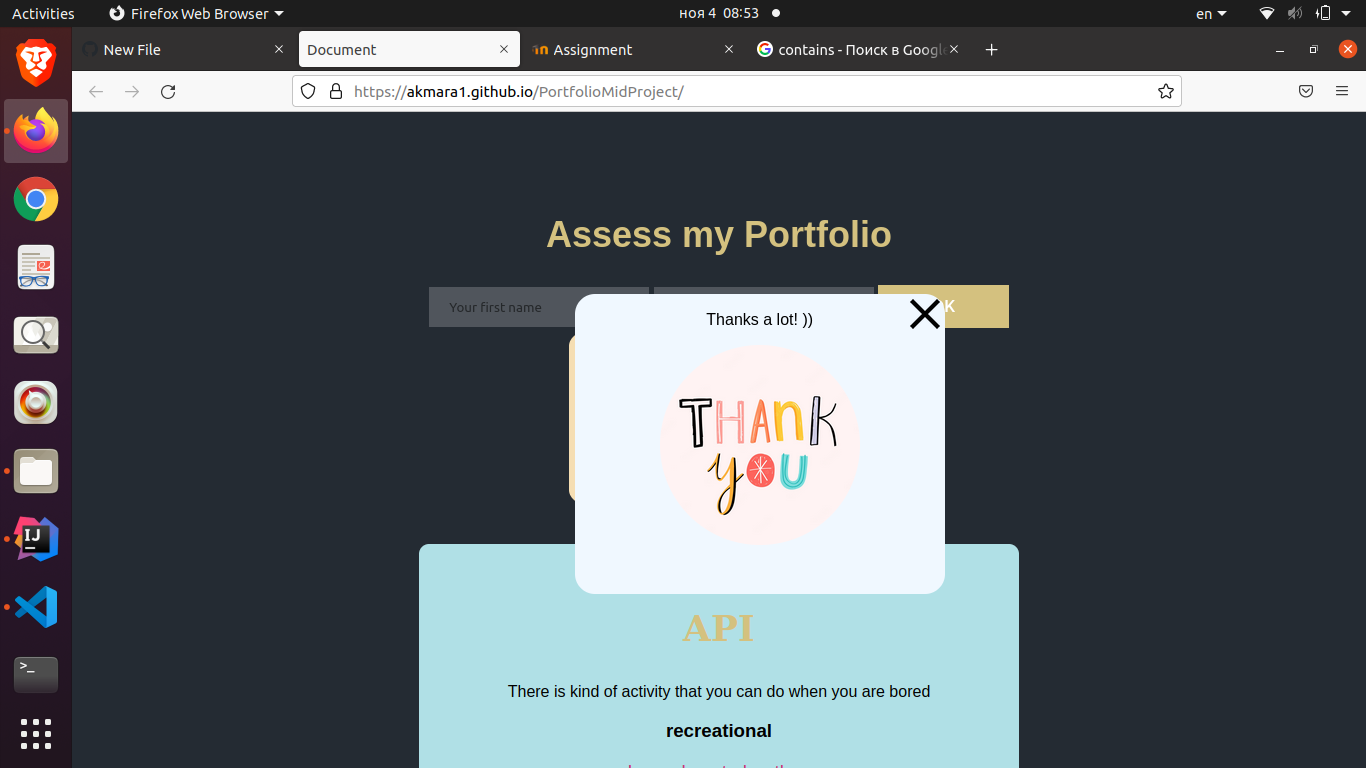The height and width of the screenshot is (768, 1366).
Task: Launch Visual Studio Code from the dock
Action: point(35,607)
